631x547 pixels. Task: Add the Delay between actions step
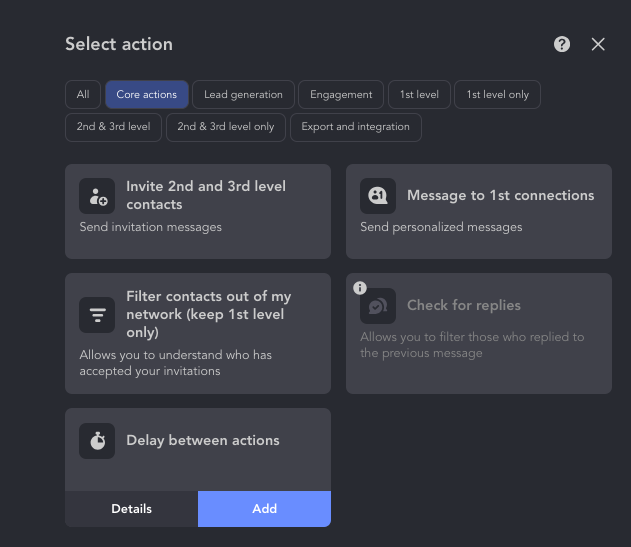(264, 509)
